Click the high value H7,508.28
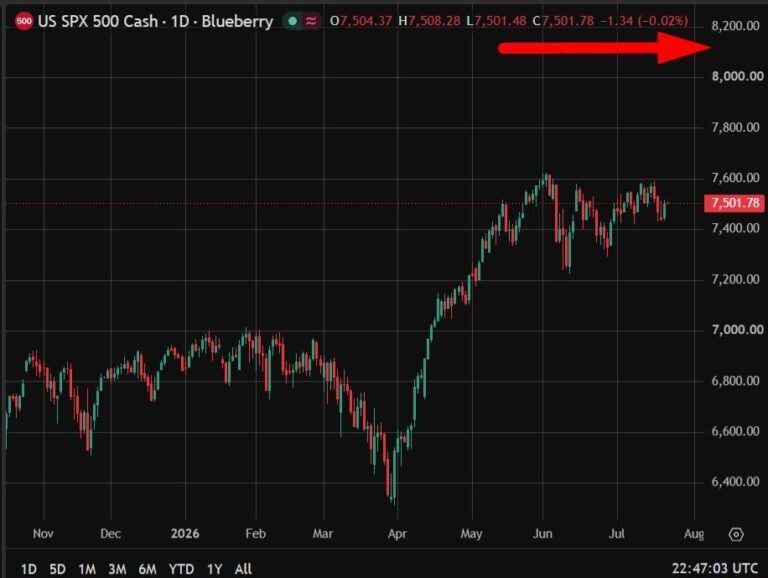 coord(429,21)
